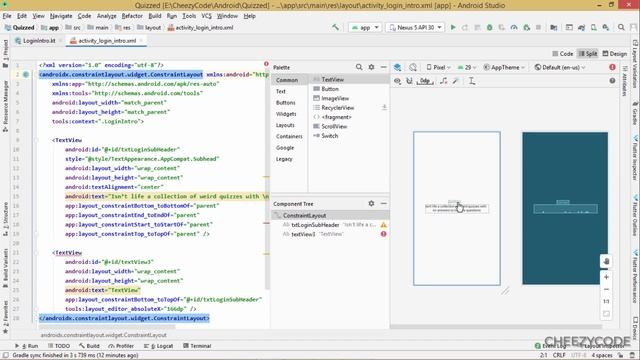Select the Layouts palette category
Viewport: 640px width, 360px height.
click(x=285, y=125)
